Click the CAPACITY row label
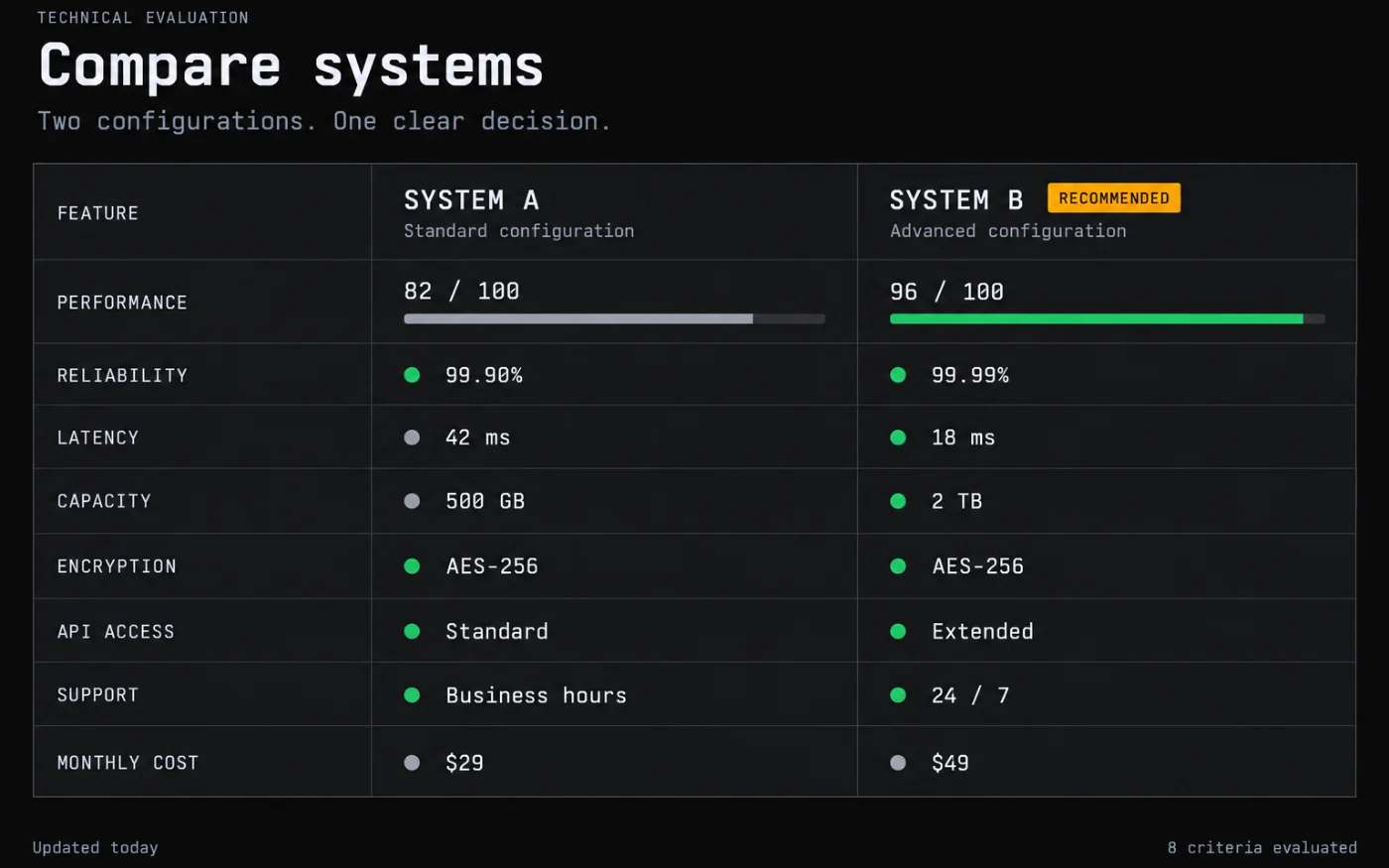This screenshot has width=1389, height=868. 104,501
